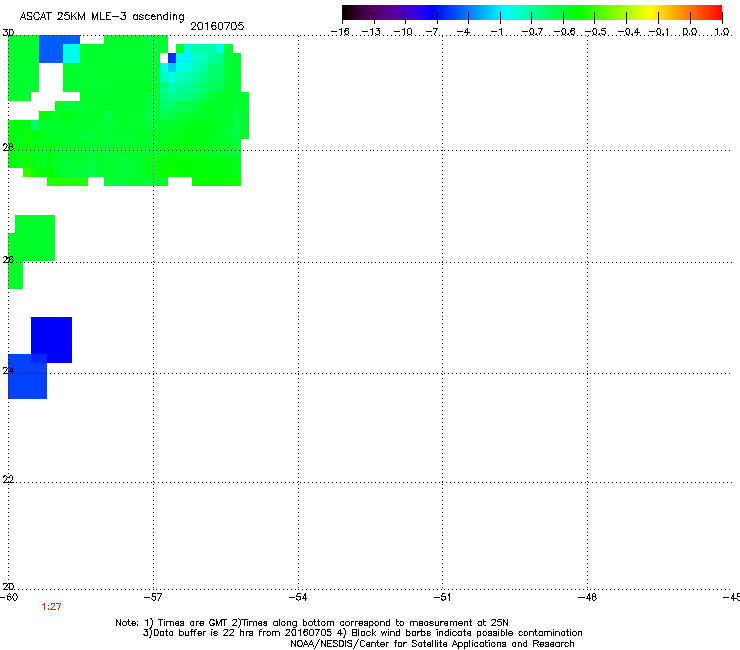
Task: Click the latitude label "26"
Action: click(x=8, y=260)
